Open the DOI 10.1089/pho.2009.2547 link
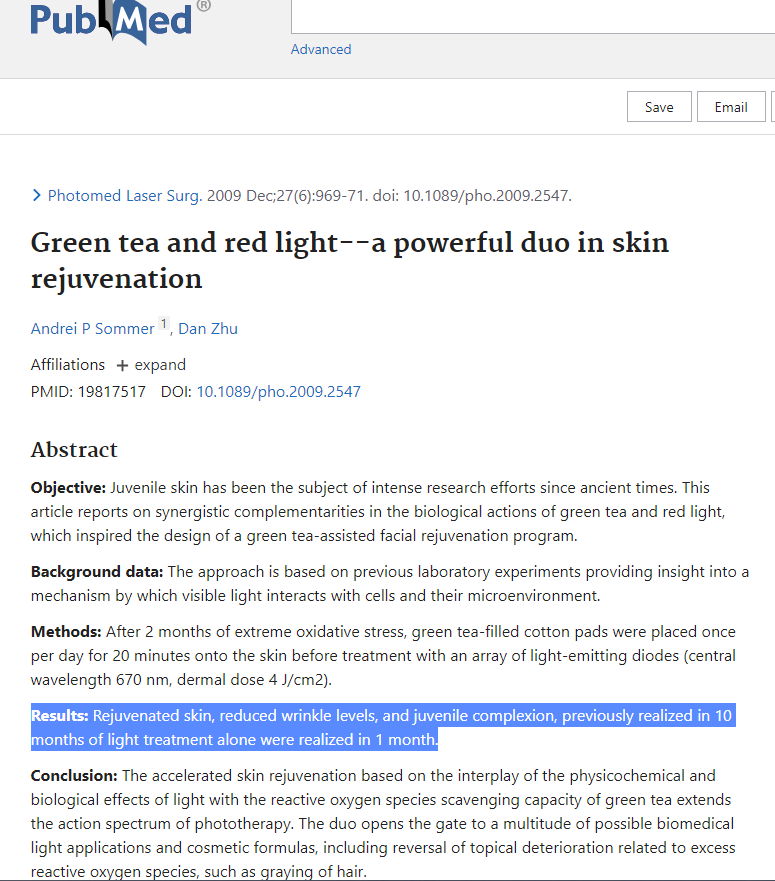The width and height of the screenshot is (775, 881). coord(279,392)
